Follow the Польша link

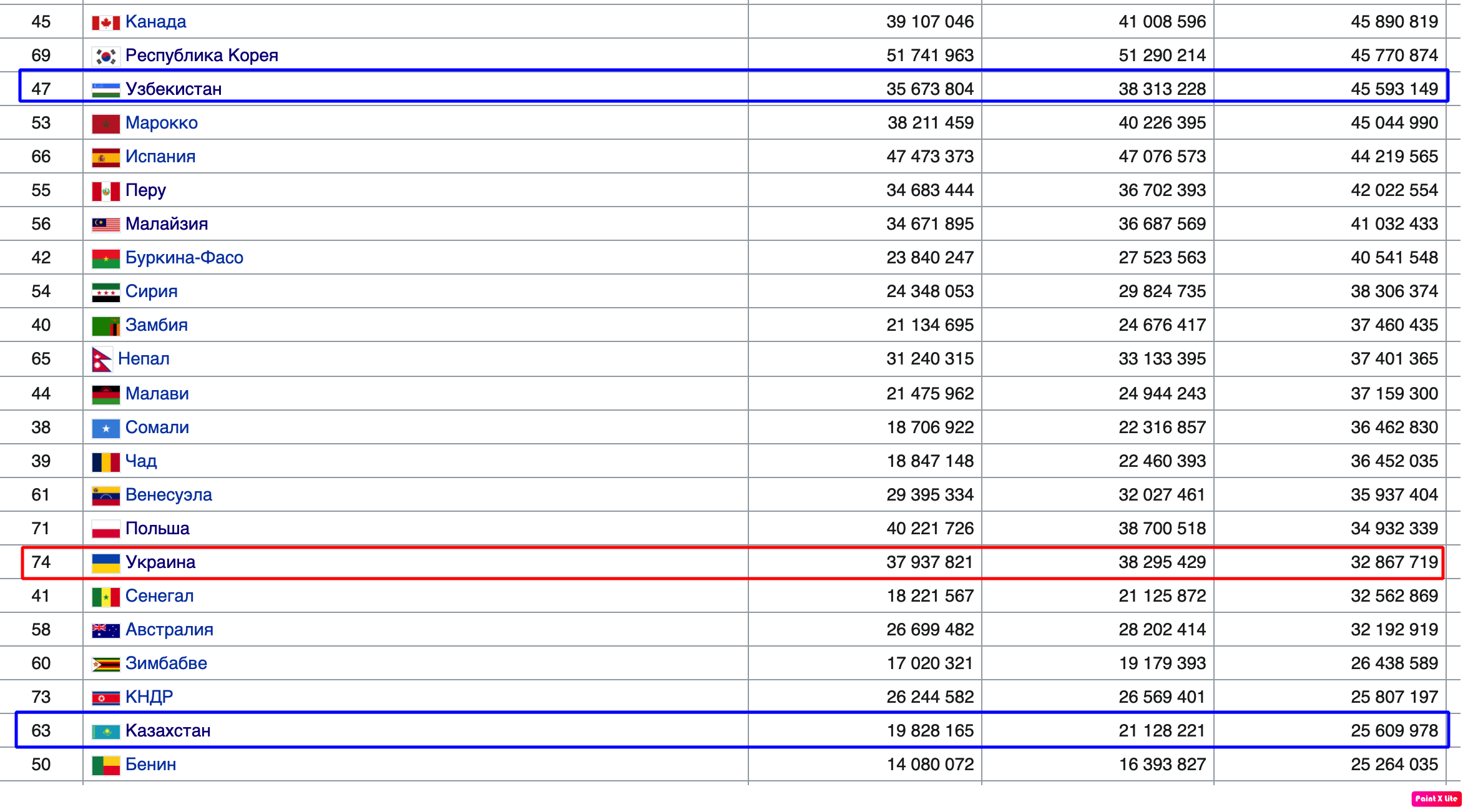157,529
